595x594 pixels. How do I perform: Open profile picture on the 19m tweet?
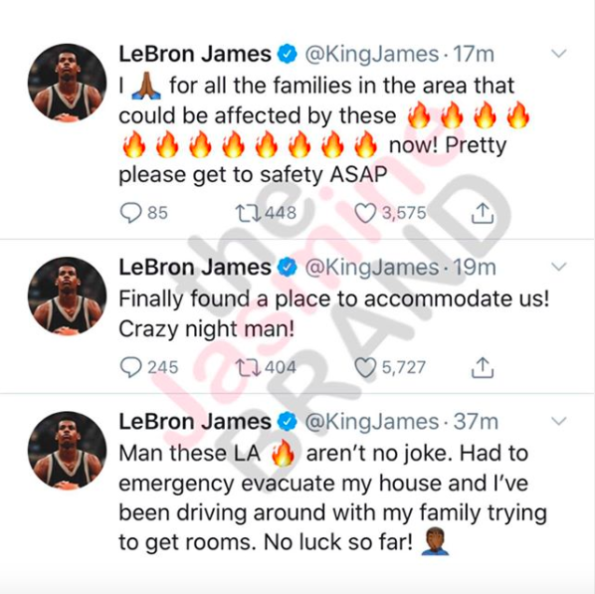tap(67, 296)
